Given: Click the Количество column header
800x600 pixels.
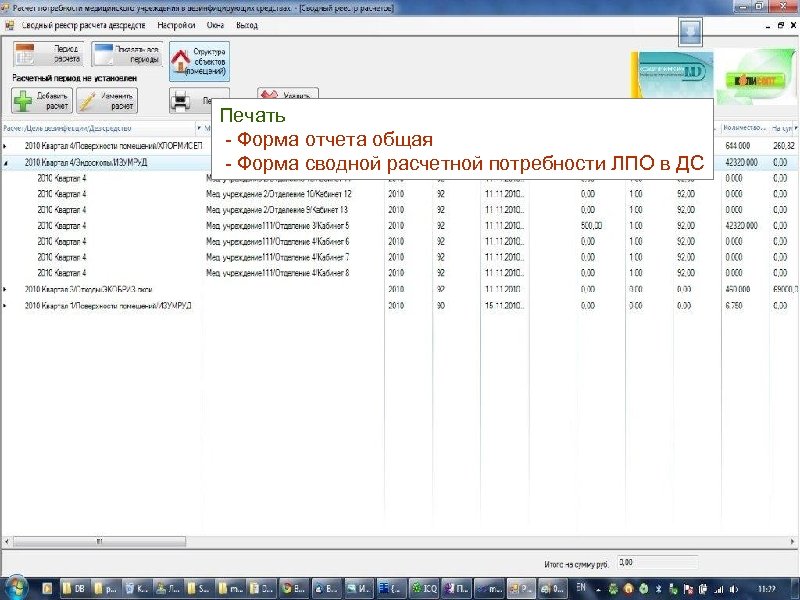Looking at the screenshot, I should [745, 128].
